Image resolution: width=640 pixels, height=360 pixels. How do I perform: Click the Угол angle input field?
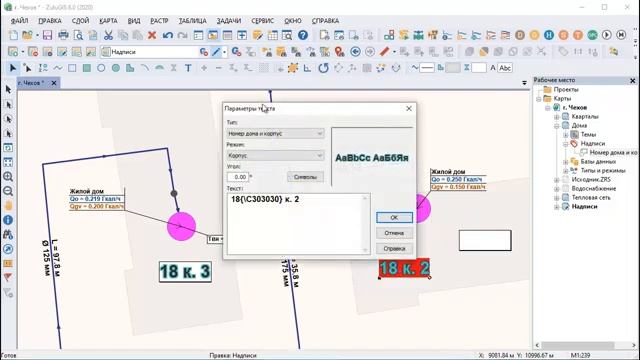pyautogui.click(x=237, y=177)
